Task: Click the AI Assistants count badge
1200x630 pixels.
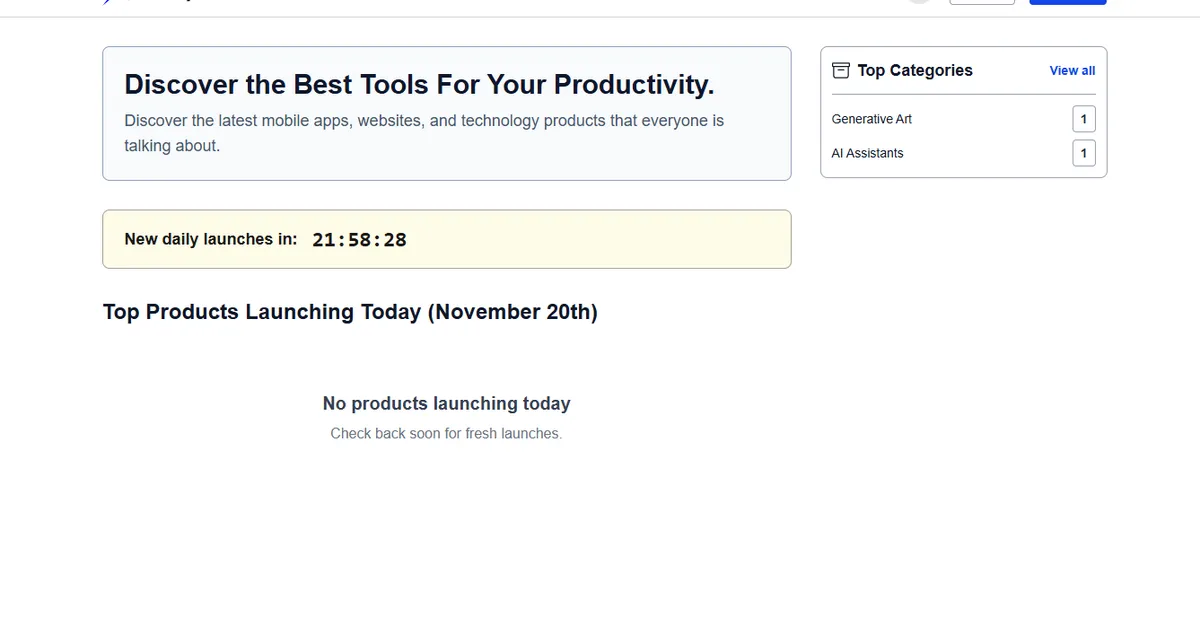Action: [x=1084, y=153]
